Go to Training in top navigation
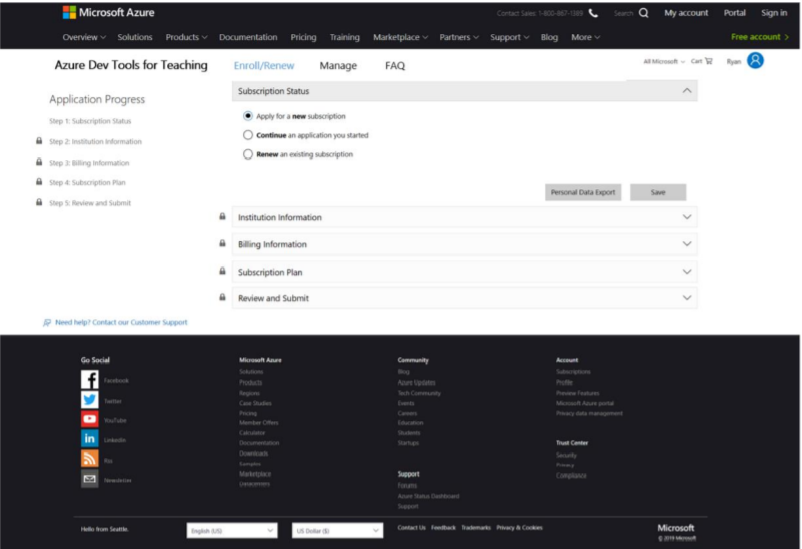Viewport: 802px width, 549px height. pyautogui.click(x=344, y=37)
